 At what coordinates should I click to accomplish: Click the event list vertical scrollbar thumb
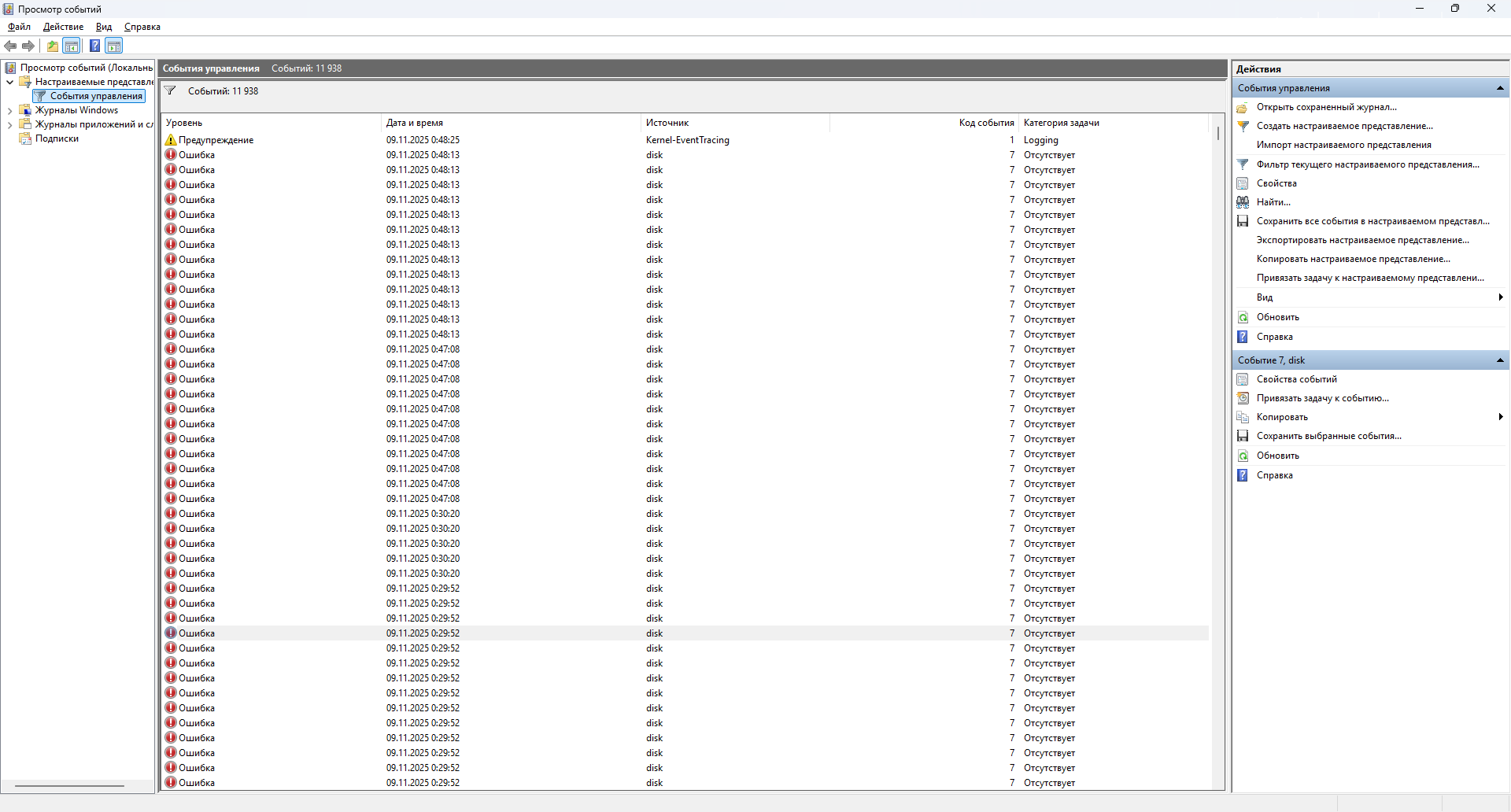(x=1217, y=134)
